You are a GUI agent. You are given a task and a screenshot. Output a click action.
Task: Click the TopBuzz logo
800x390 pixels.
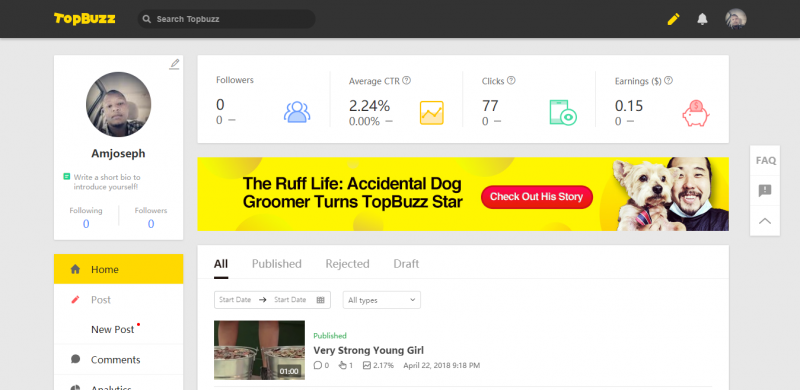(85, 19)
